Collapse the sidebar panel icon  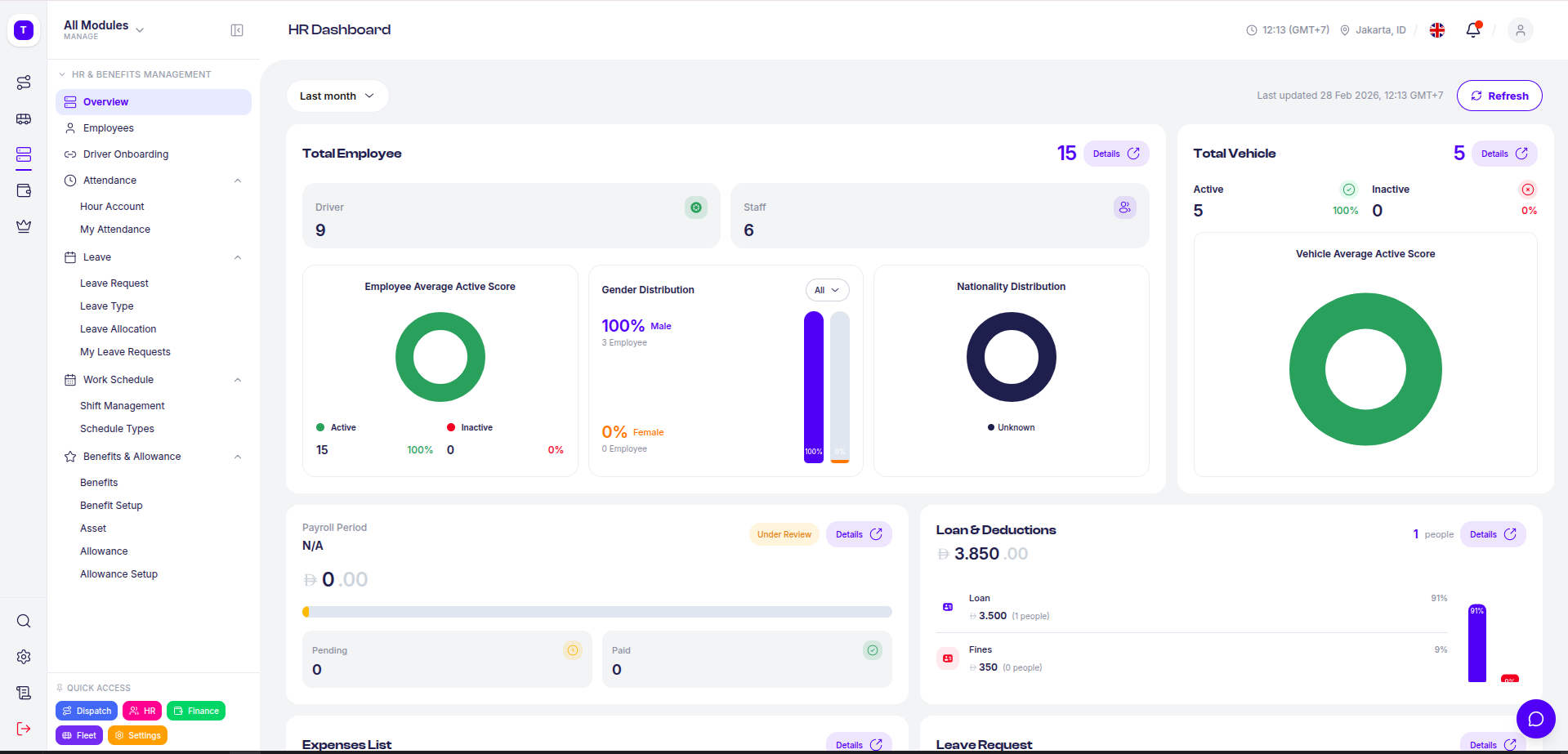(237, 30)
